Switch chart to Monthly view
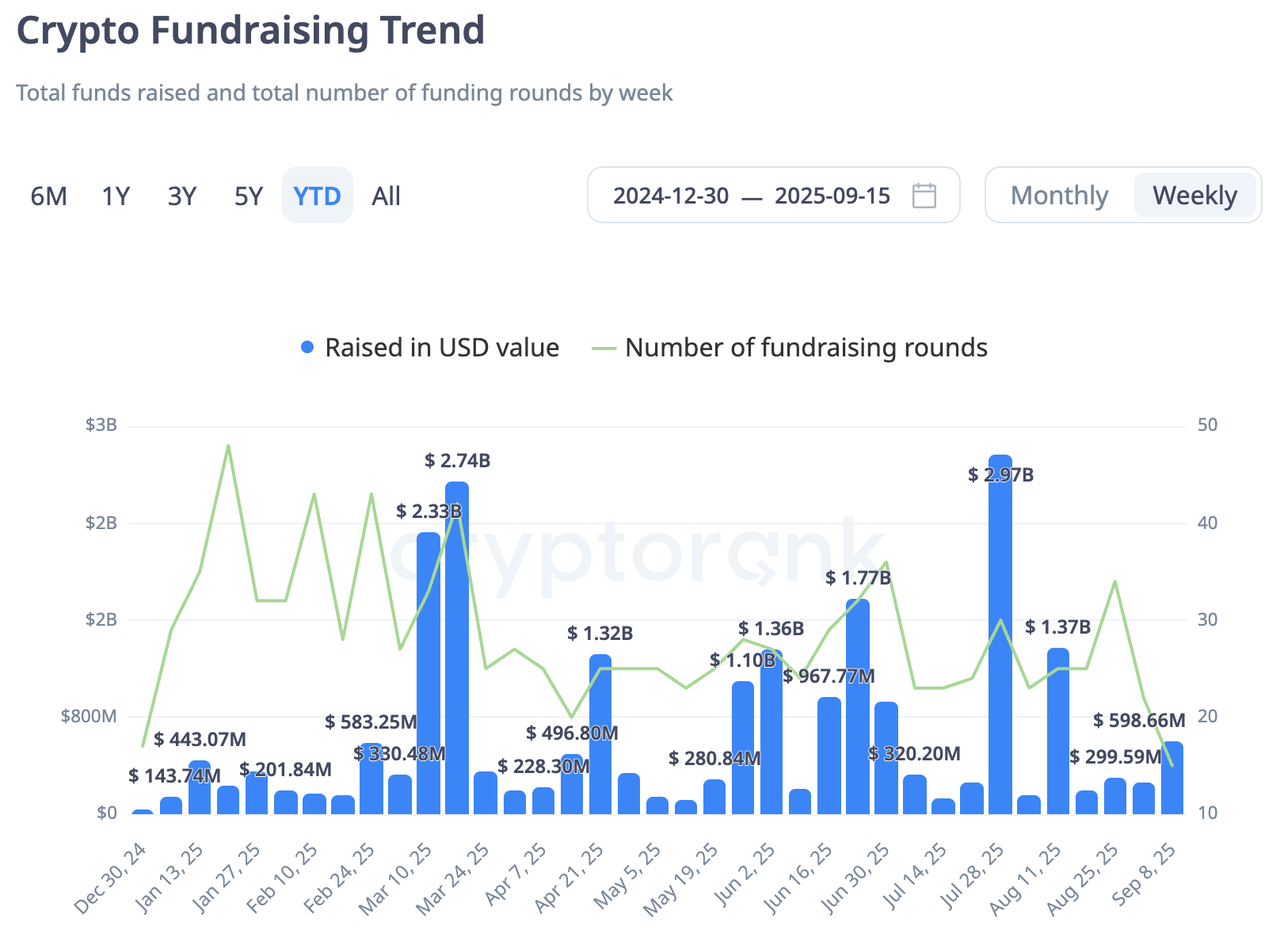The image size is (1280, 933). coord(1059,195)
